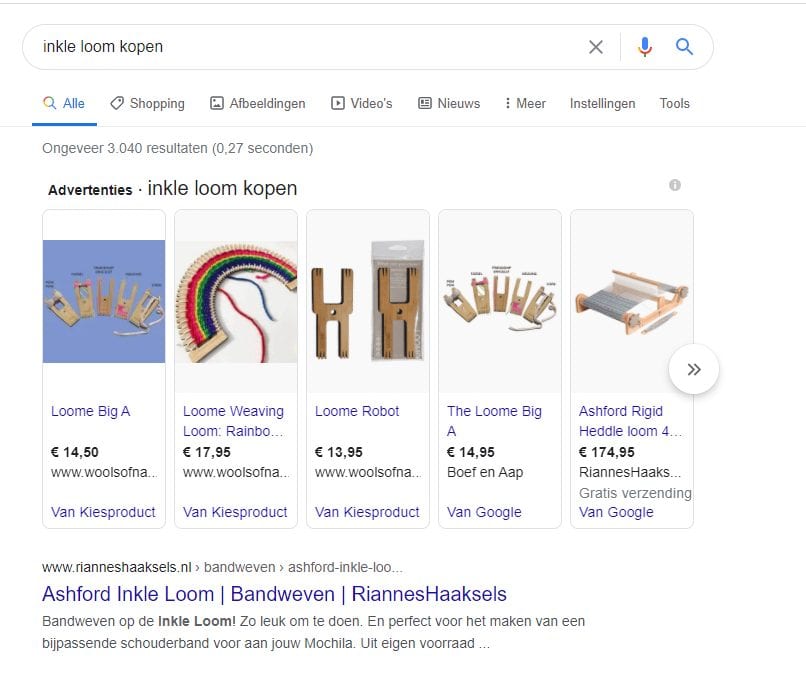The image size is (806, 681).
Task: Click the 'Loome Robot' title link
Action: [357, 411]
